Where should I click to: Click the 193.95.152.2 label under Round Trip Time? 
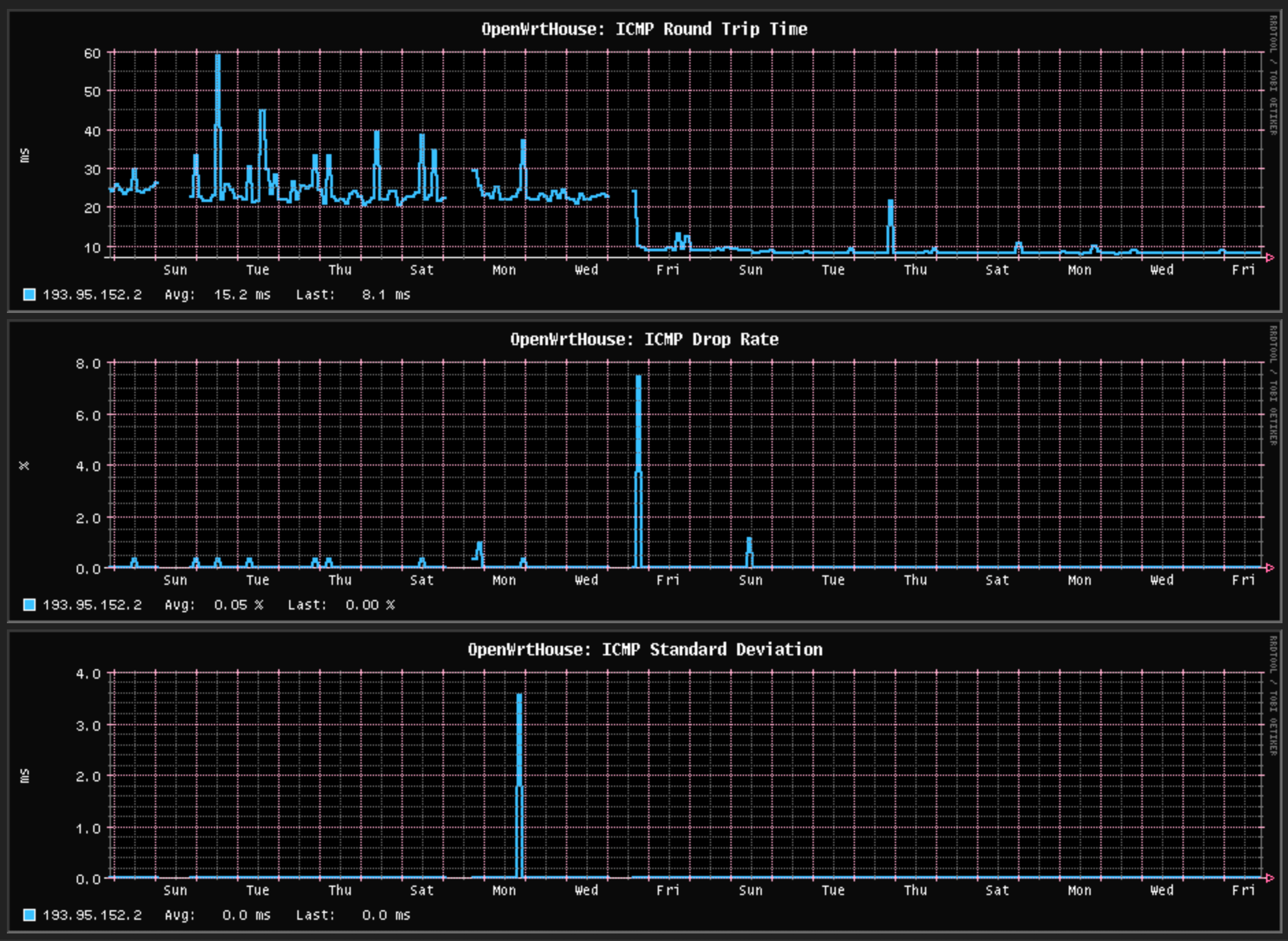92,294
